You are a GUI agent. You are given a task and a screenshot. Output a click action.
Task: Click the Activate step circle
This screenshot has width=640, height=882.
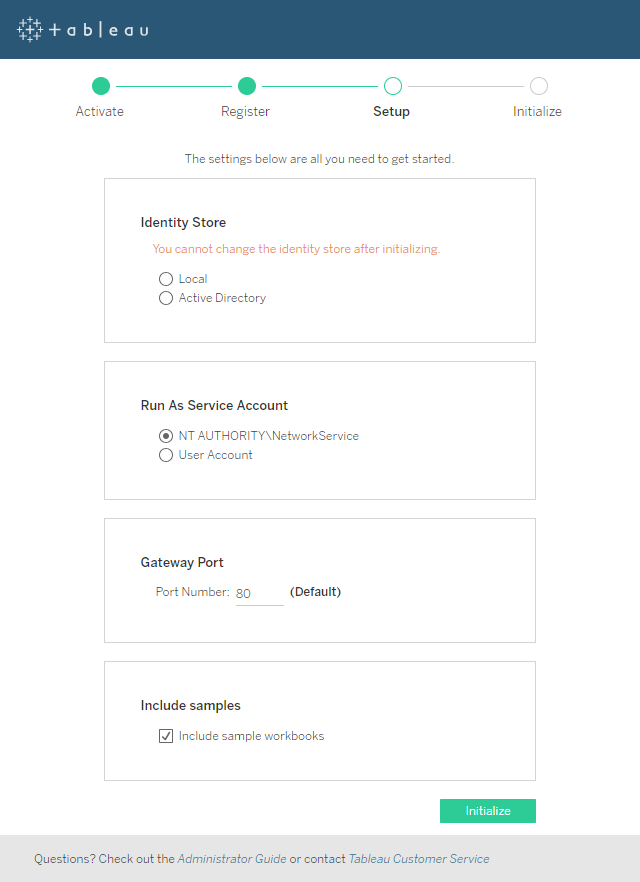tap(101, 86)
